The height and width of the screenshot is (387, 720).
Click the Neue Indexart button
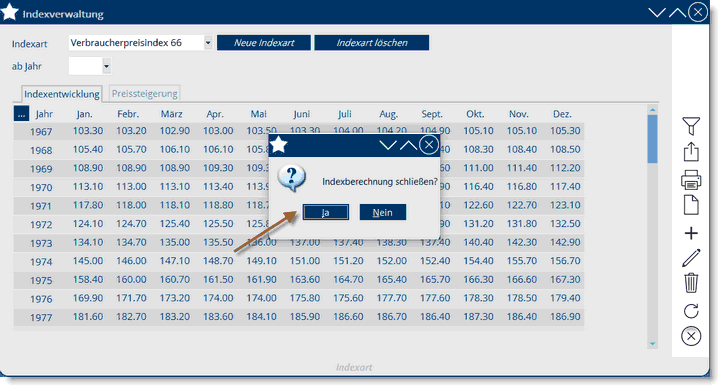click(x=264, y=43)
